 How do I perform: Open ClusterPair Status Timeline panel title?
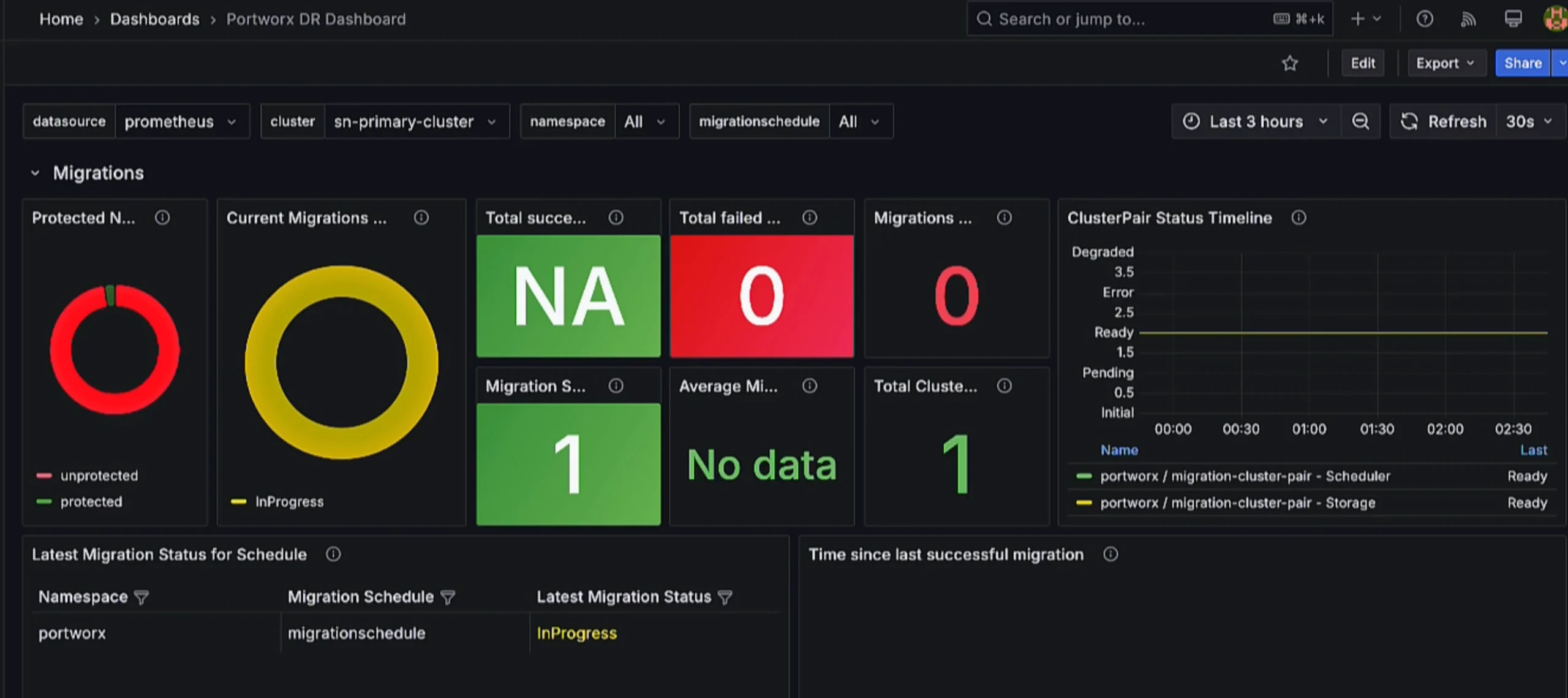coord(1169,218)
